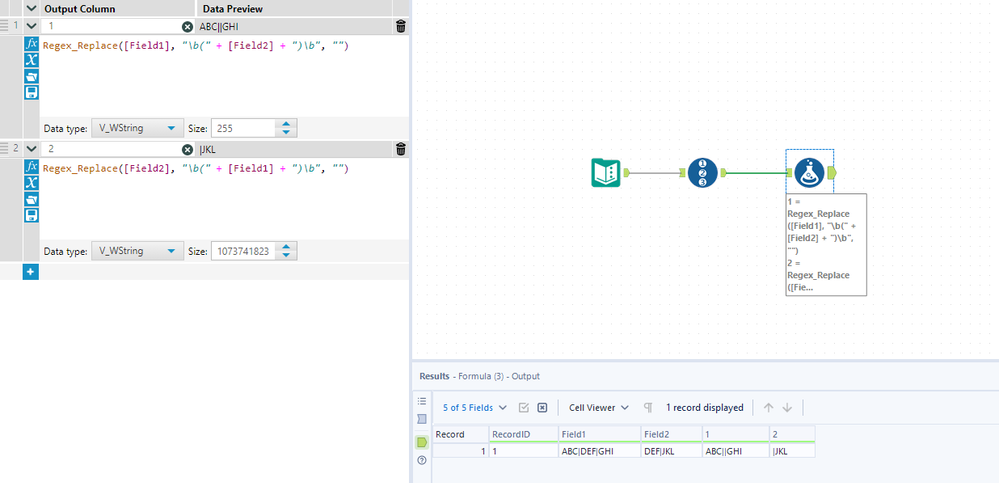Click the Size field showing 1073741823
The height and width of the screenshot is (483, 999).
(244, 251)
